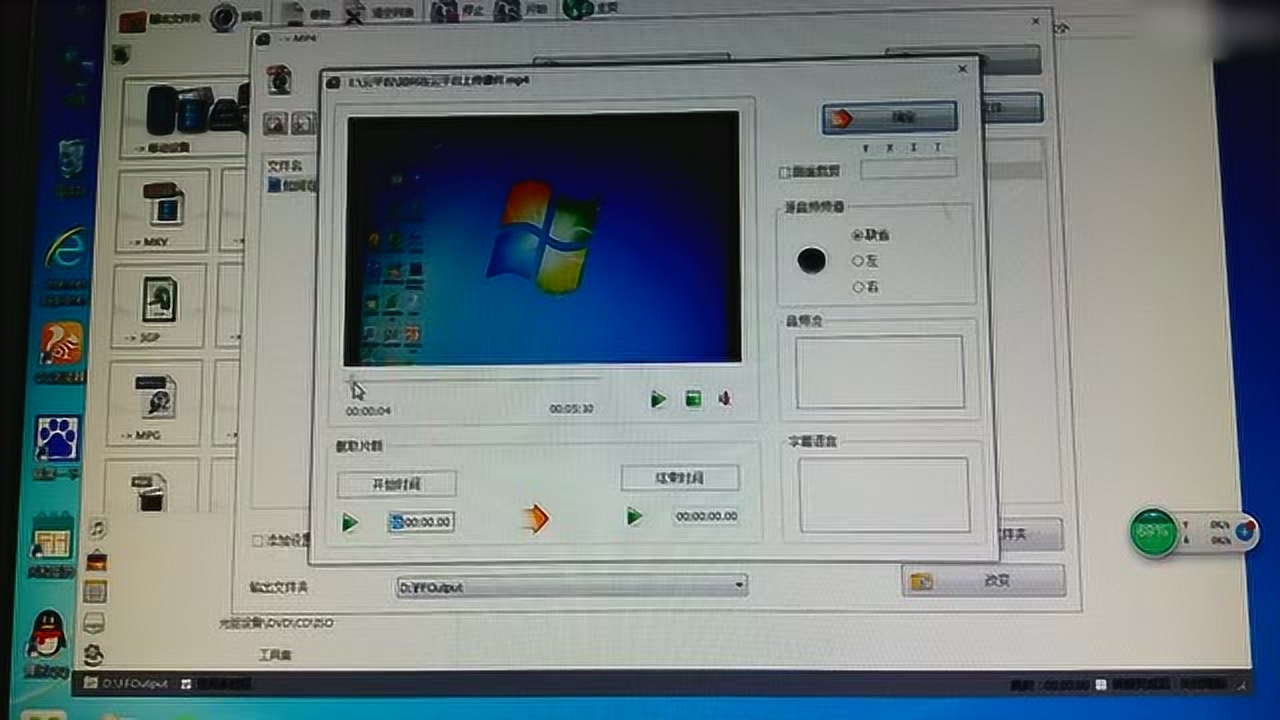The height and width of the screenshot is (720, 1280).
Task: Click the start time input field
Action: click(x=421, y=522)
